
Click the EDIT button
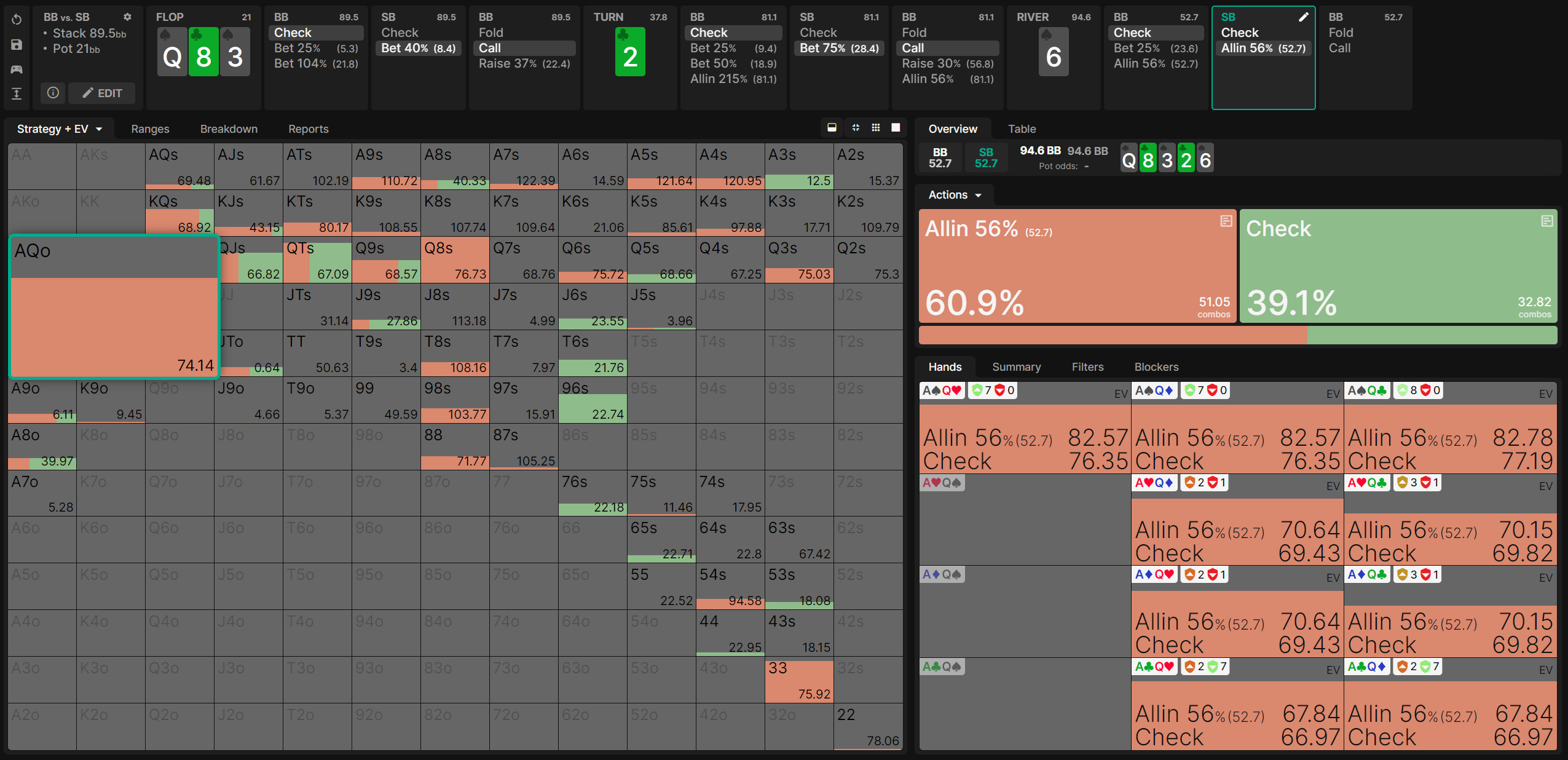(x=102, y=93)
